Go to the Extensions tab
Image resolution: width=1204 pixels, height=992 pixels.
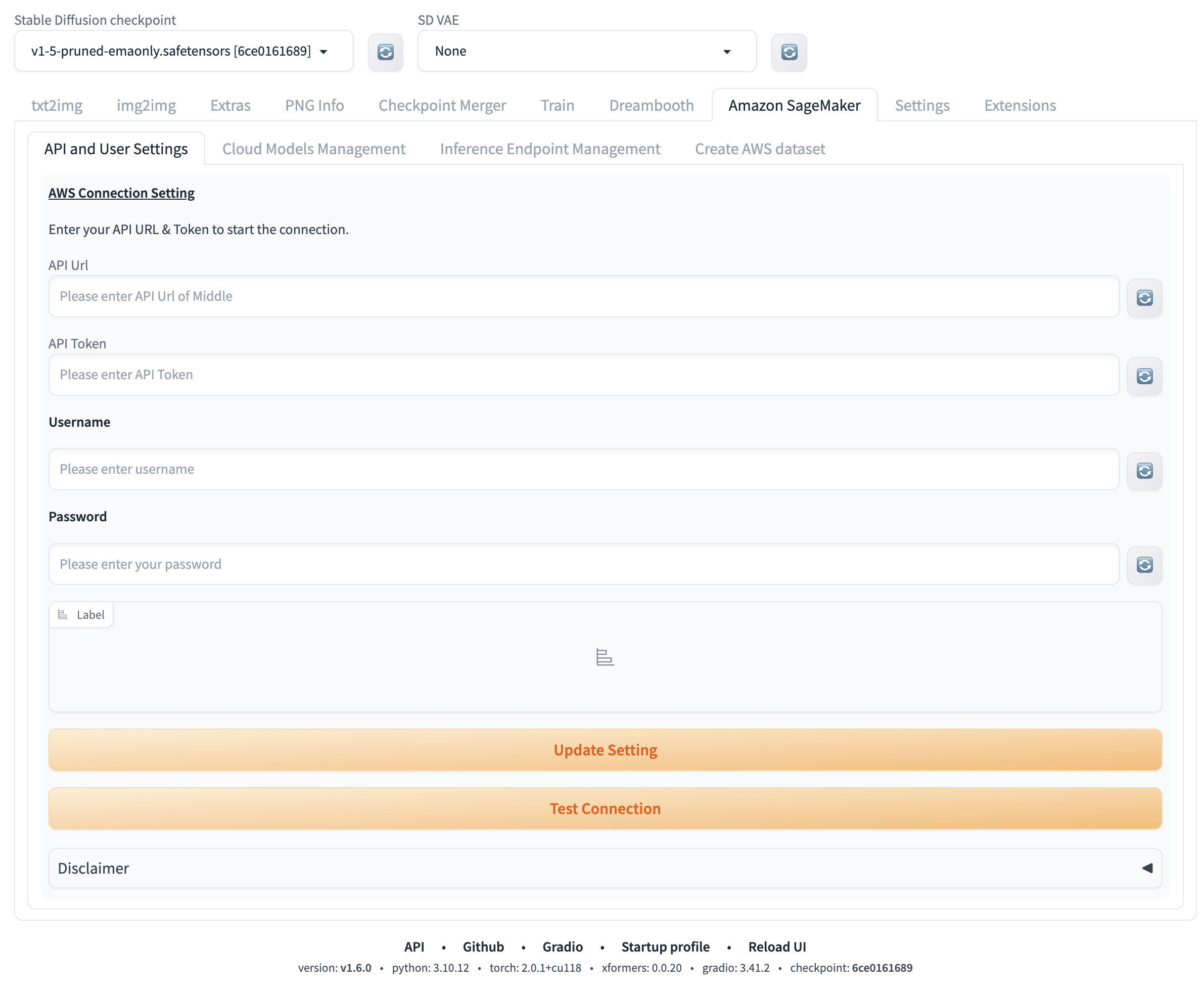pyautogui.click(x=1019, y=105)
